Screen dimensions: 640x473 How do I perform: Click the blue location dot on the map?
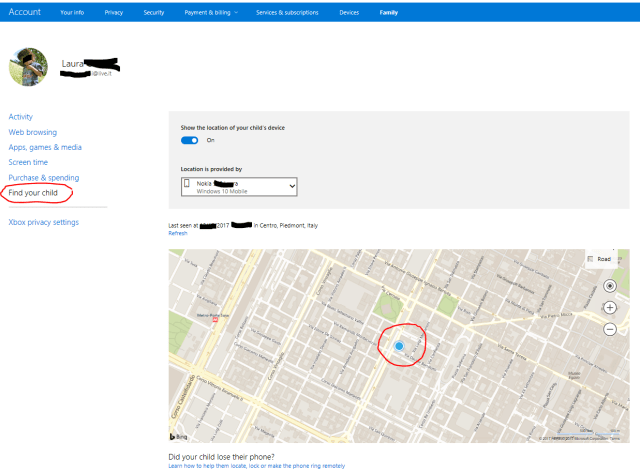coord(399,345)
